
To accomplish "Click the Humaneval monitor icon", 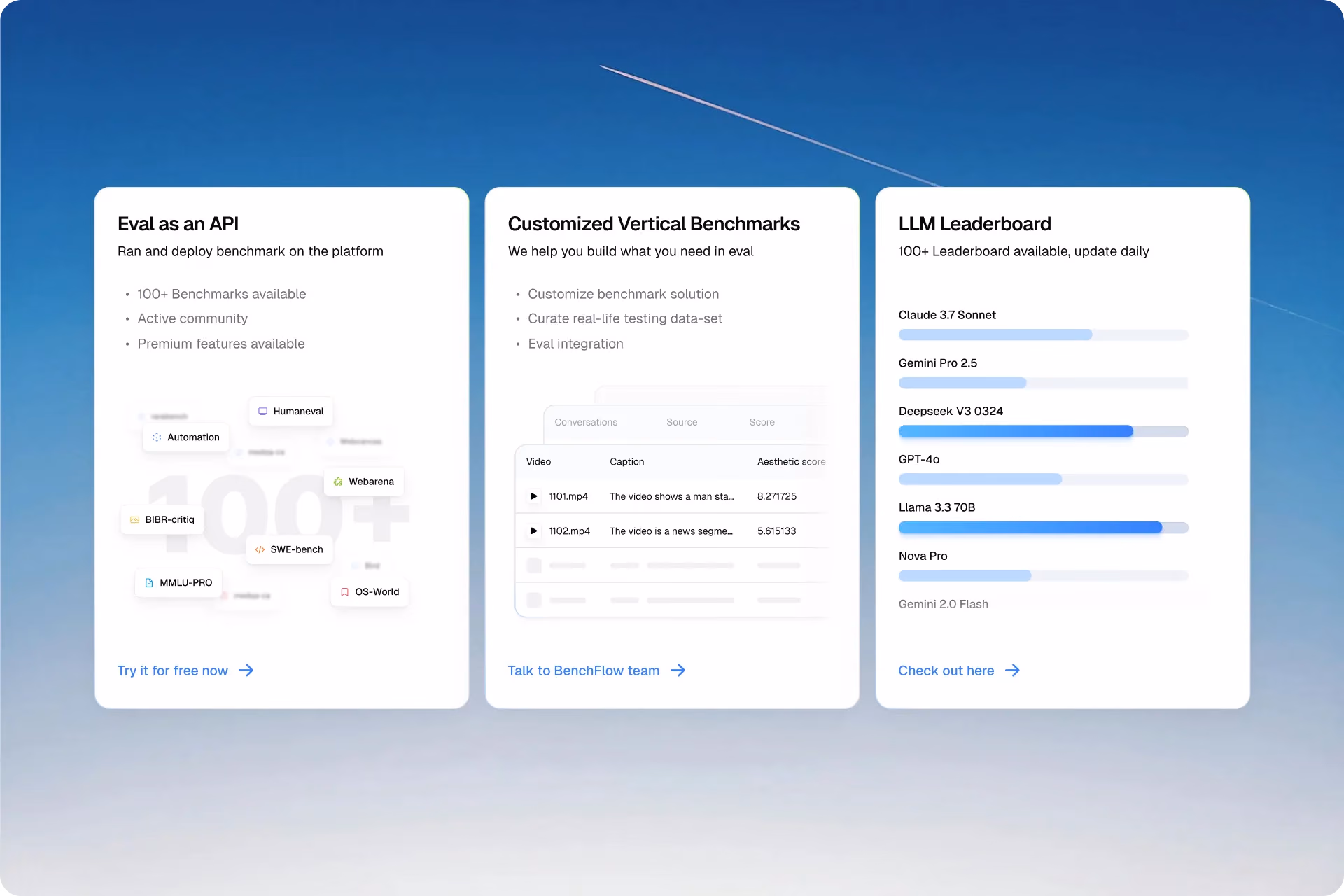I will [262, 412].
